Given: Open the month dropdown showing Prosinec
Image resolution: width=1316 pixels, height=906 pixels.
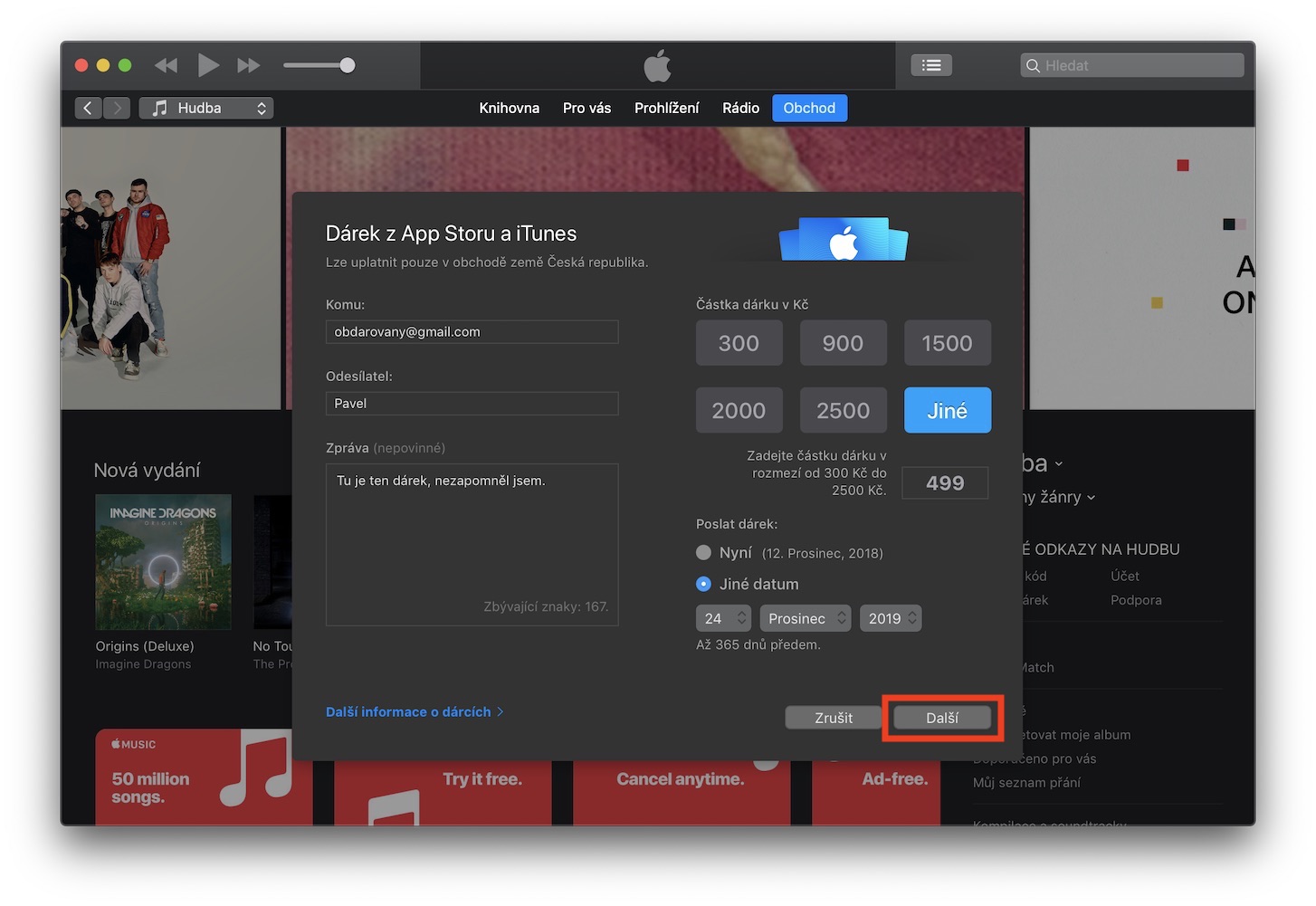Looking at the screenshot, I should coord(805,618).
